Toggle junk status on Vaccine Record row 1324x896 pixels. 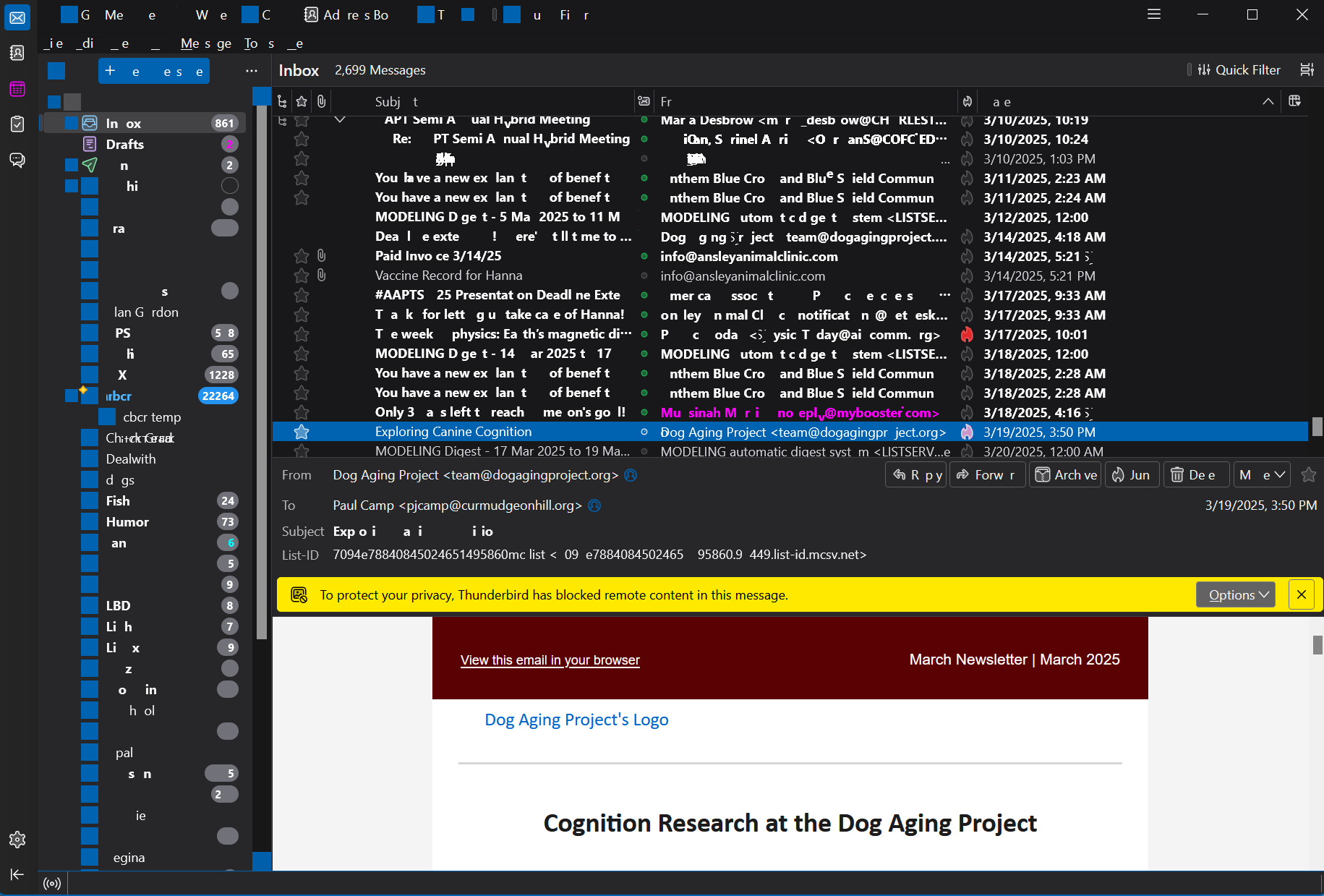[x=967, y=276]
